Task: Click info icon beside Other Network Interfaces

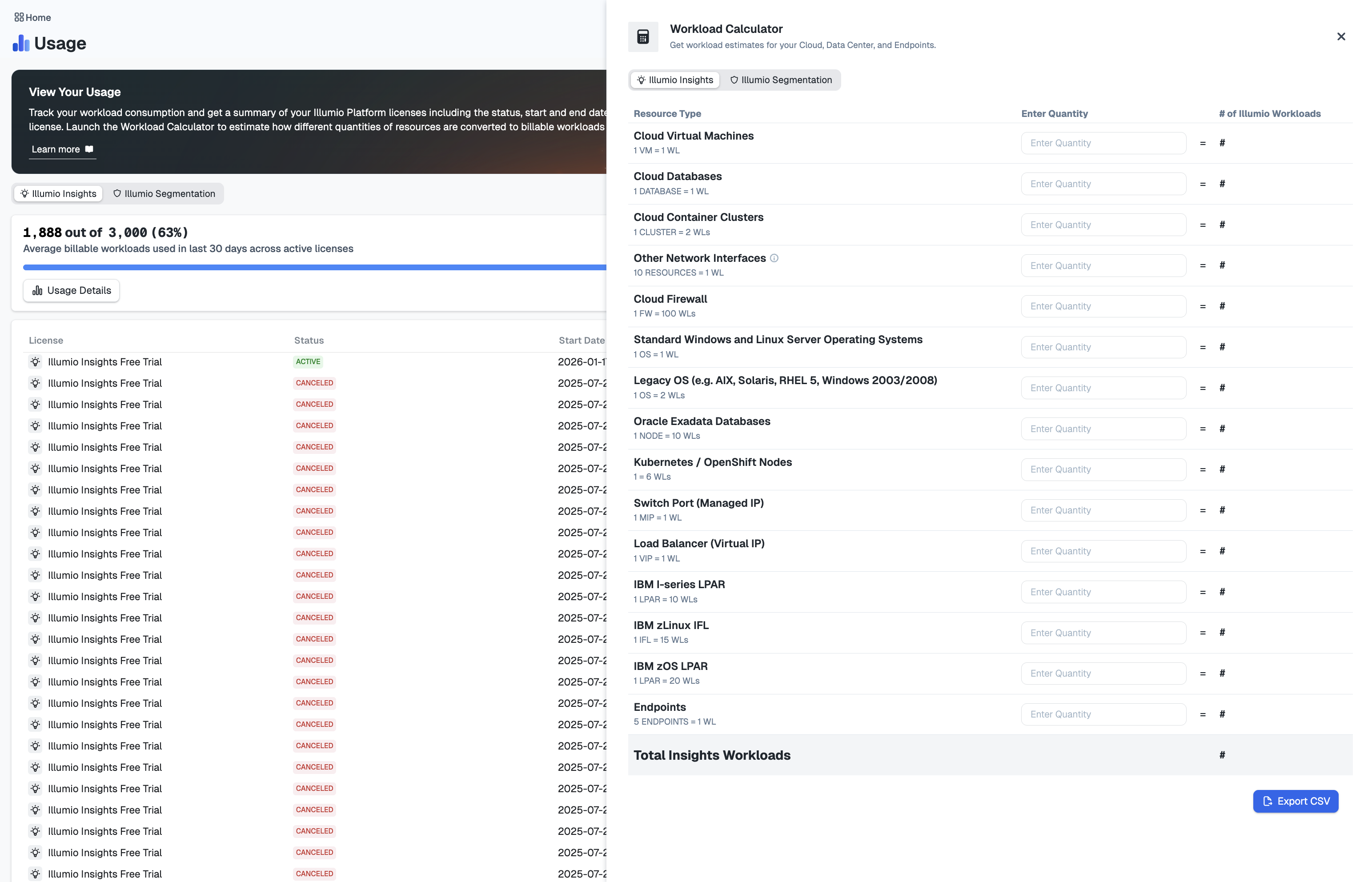Action: pos(774,258)
